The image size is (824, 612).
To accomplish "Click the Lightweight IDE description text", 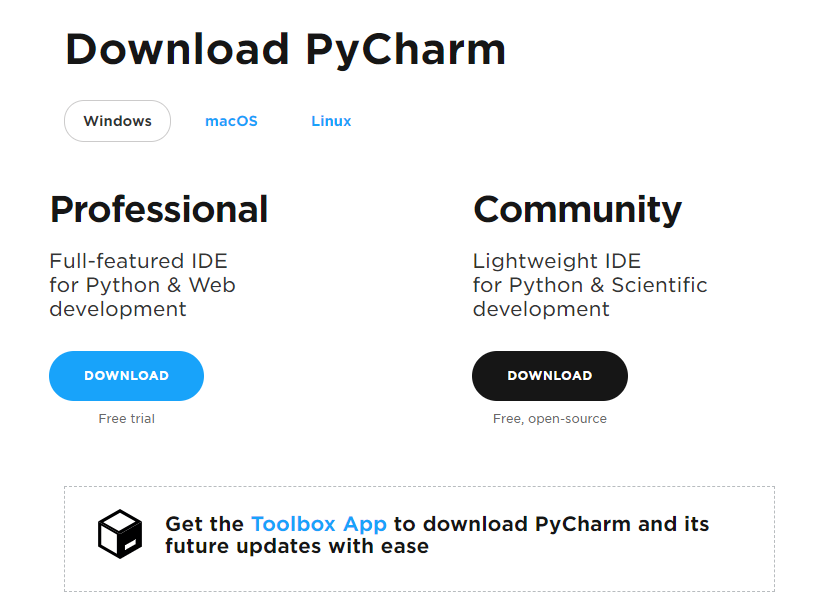I will (x=557, y=261).
